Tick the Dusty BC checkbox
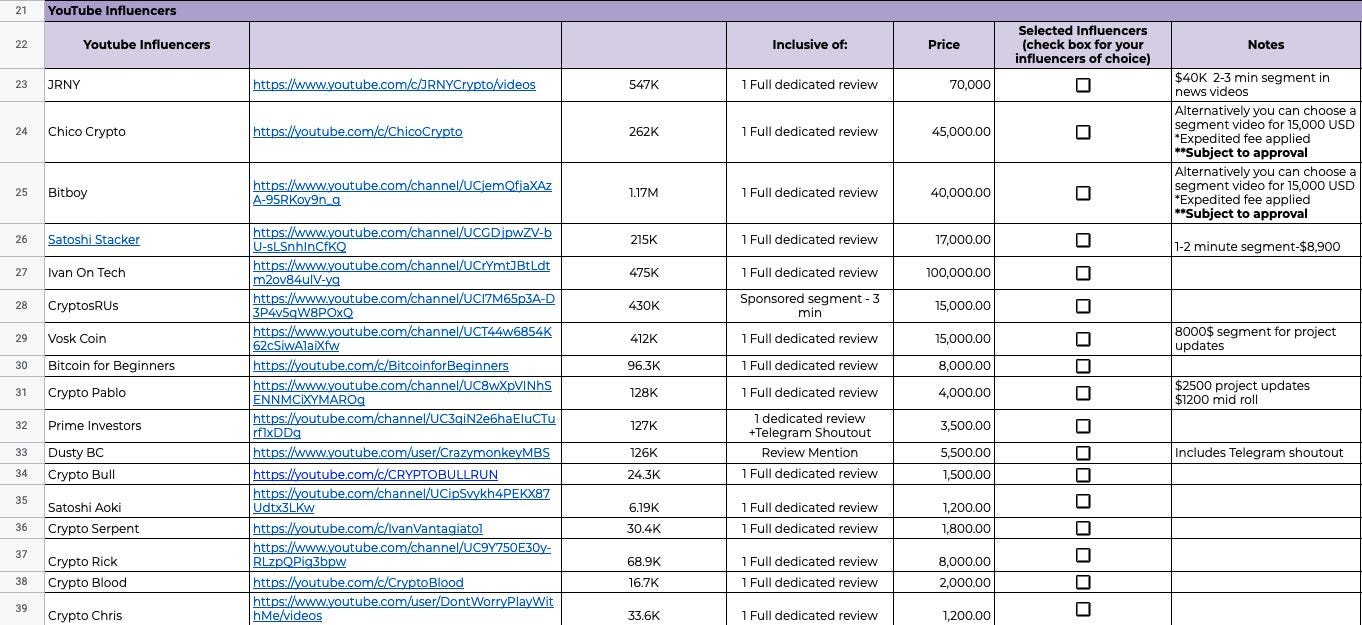The height and width of the screenshot is (625, 1362). tap(1082, 453)
